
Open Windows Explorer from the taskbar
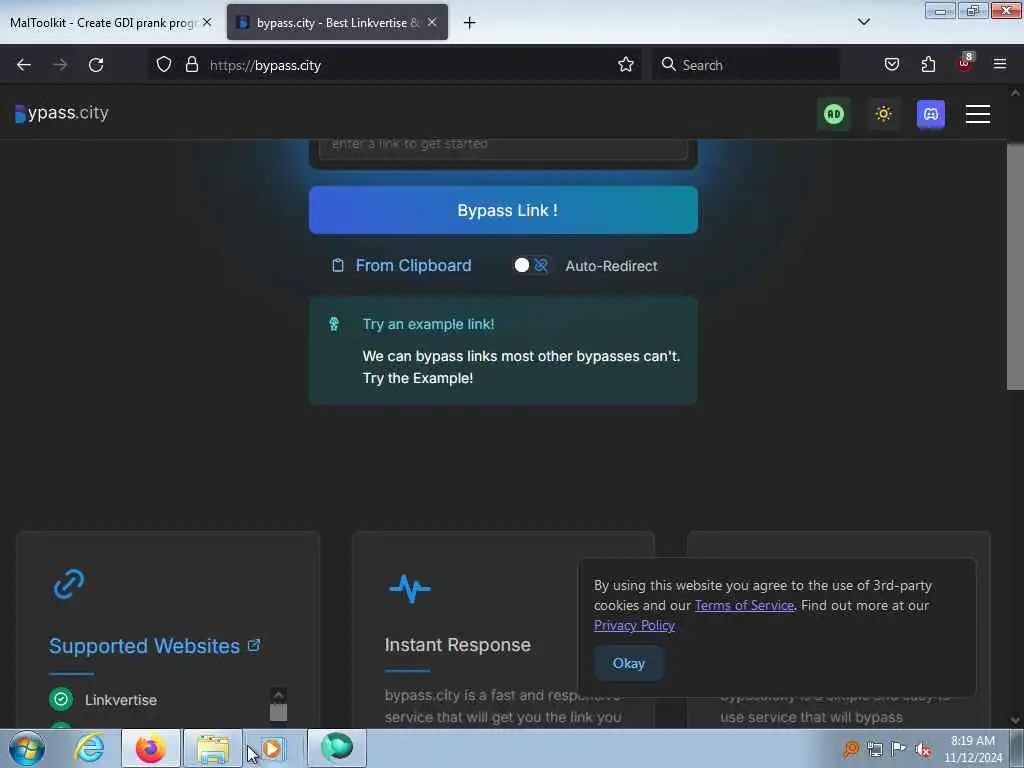pyautogui.click(x=212, y=748)
